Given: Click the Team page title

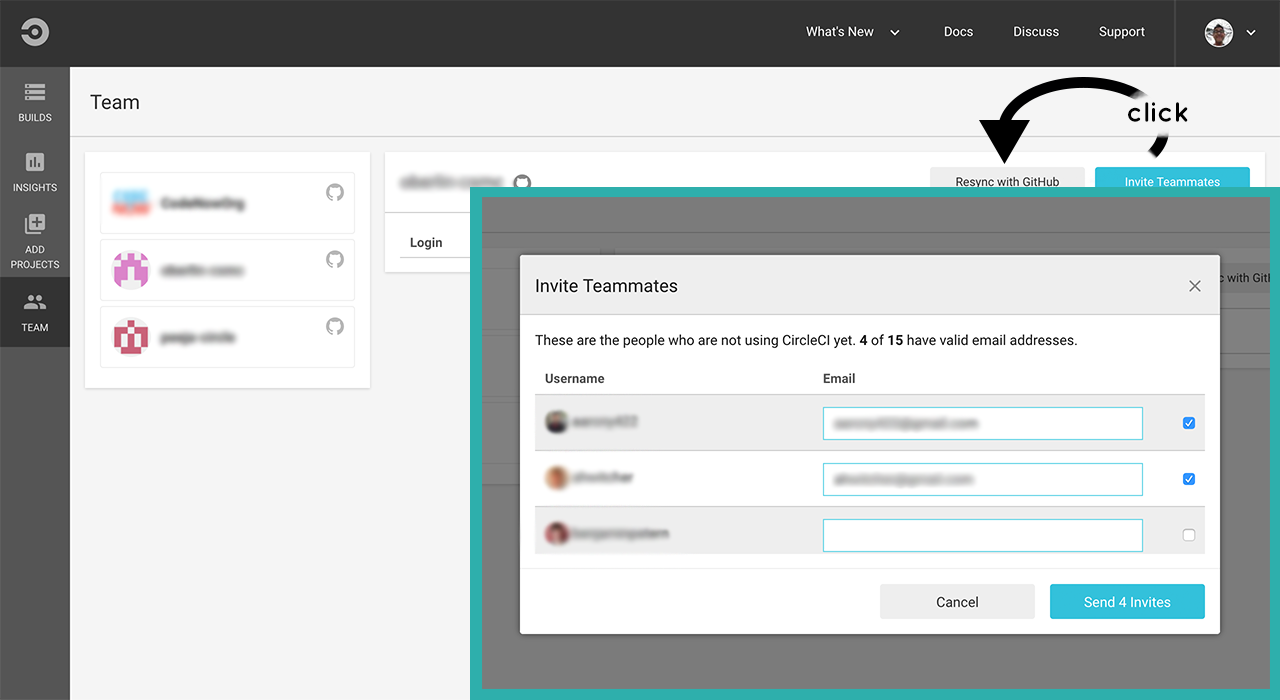Looking at the screenshot, I should click(x=115, y=102).
